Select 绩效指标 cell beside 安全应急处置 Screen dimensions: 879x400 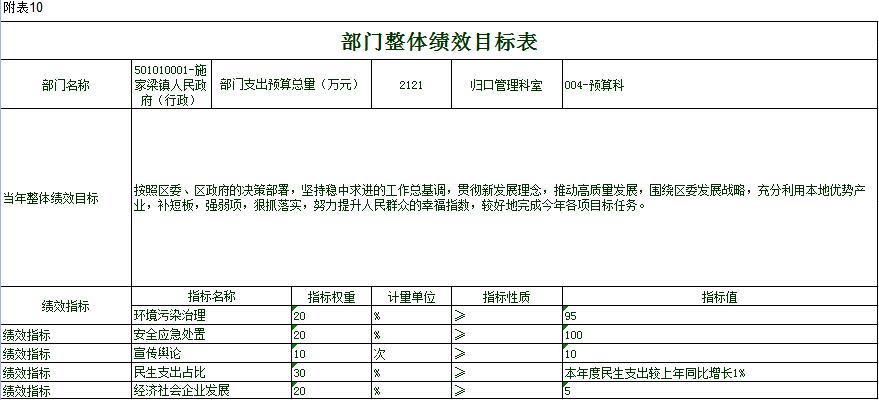(66, 334)
